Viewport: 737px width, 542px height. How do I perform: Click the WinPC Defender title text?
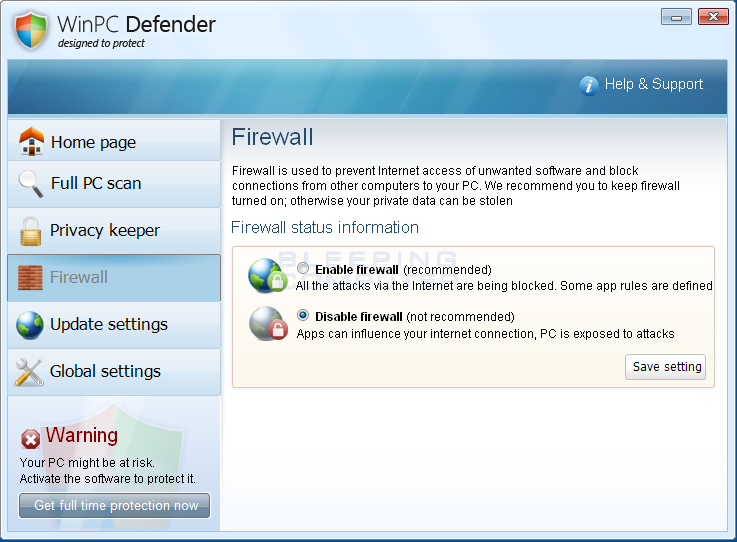pyautogui.click(x=136, y=24)
